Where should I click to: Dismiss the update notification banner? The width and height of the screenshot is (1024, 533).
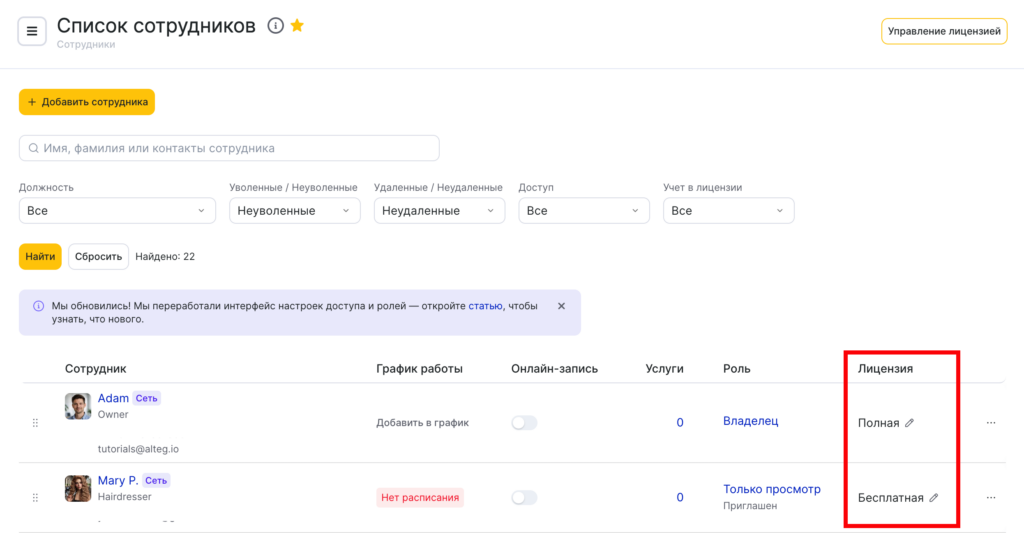coord(561,306)
